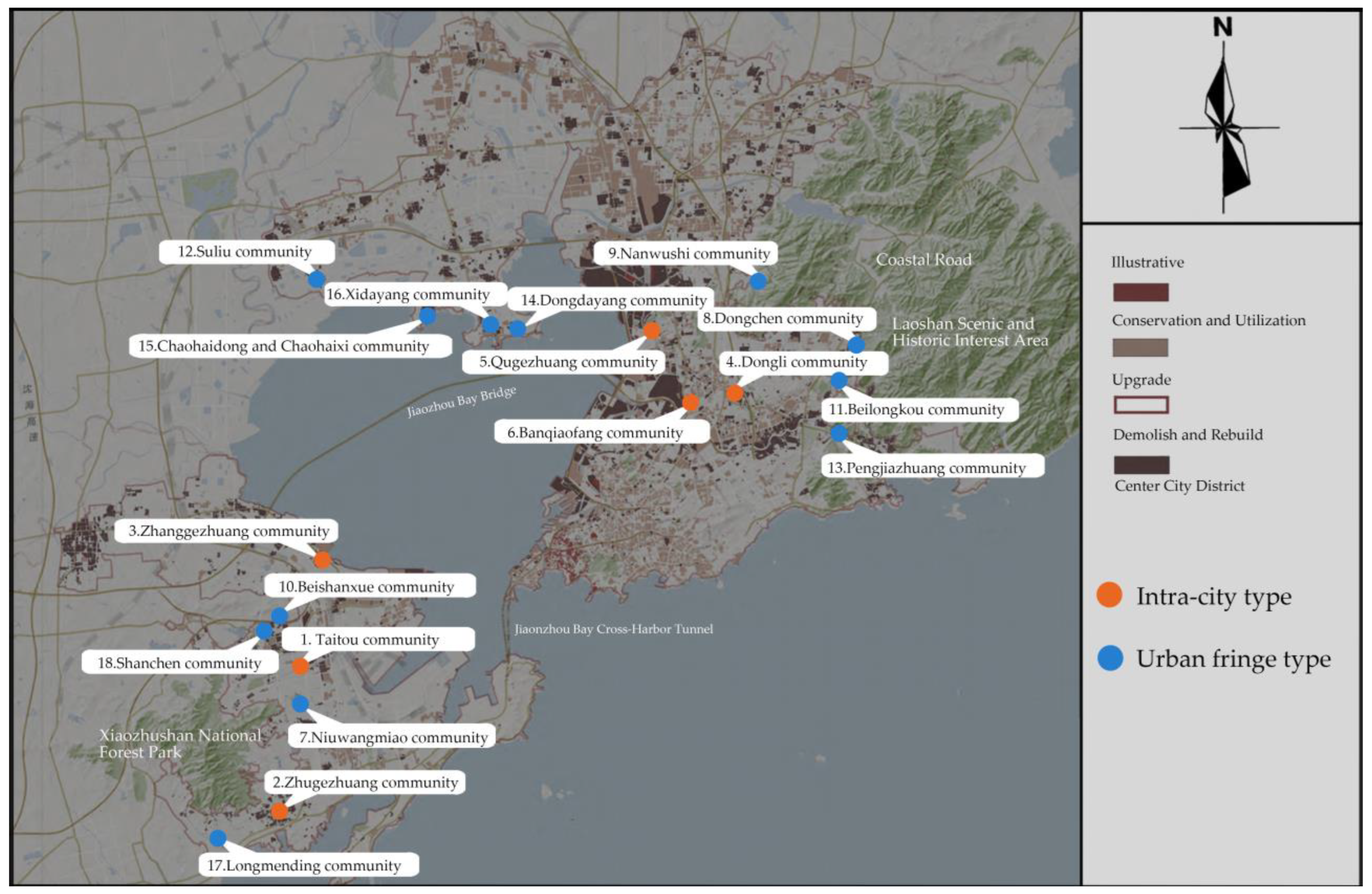Viewport: 1372px width, 894px height.
Task: Click the blue Dongchen community marker
Action: click(856, 345)
